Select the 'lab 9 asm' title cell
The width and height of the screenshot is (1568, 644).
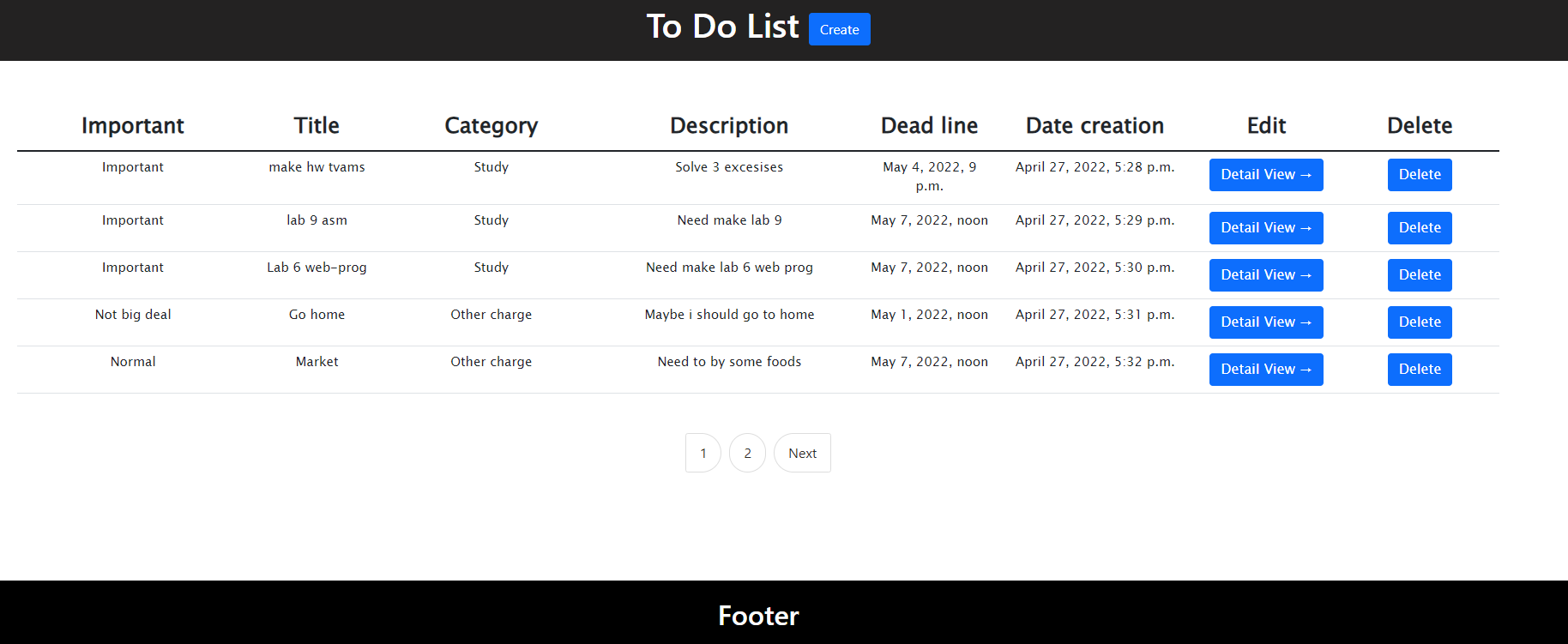(x=317, y=220)
